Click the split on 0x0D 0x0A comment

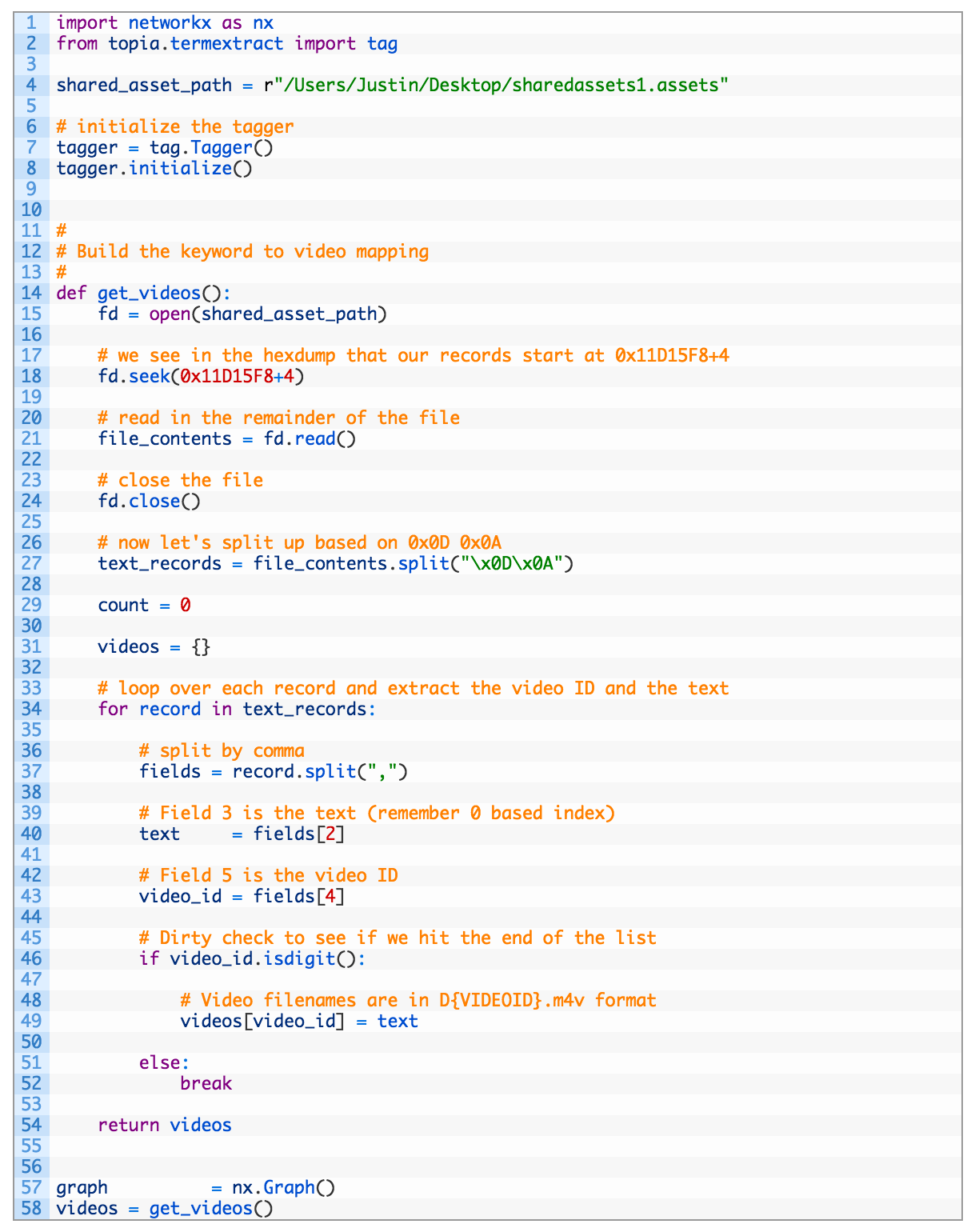coord(300,542)
